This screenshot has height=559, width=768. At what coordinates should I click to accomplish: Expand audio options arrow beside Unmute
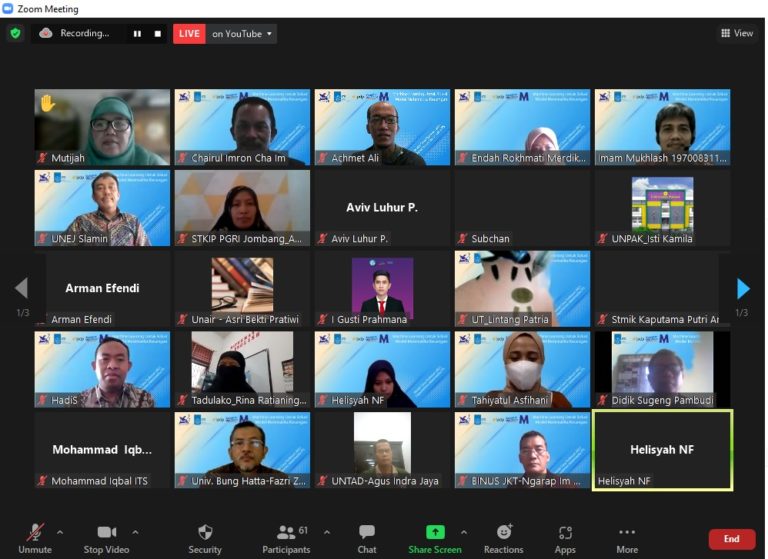(60, 532)
